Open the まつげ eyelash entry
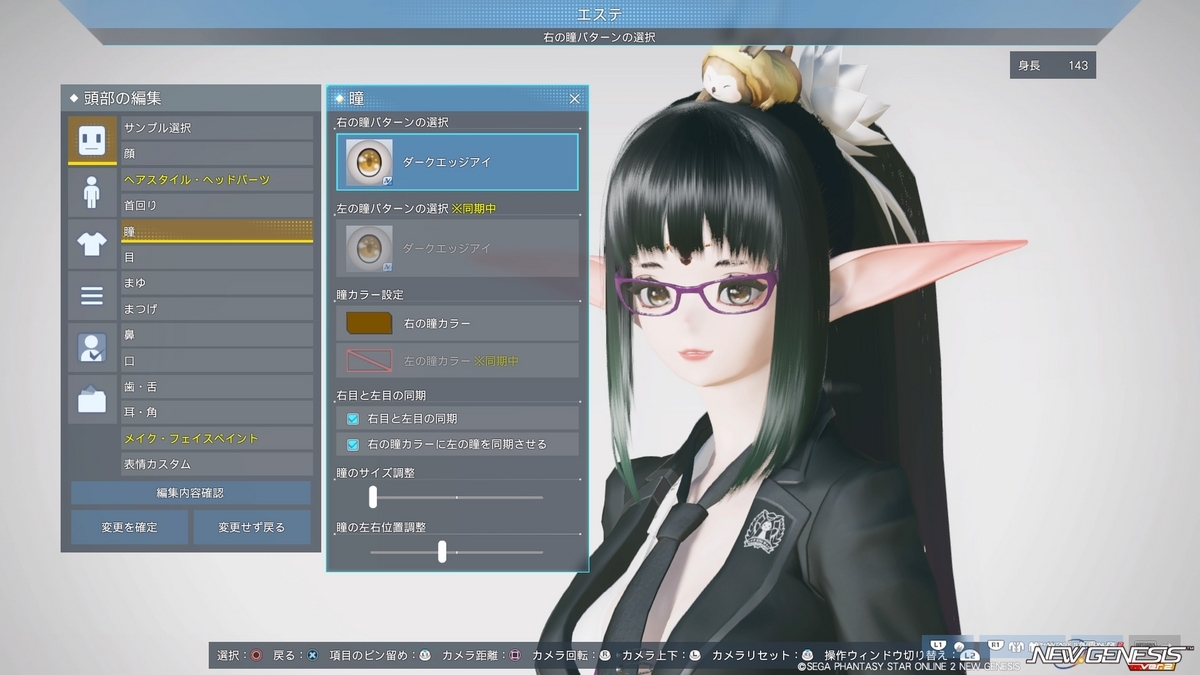Viewport: 1200px width, 675px height. 217,309
